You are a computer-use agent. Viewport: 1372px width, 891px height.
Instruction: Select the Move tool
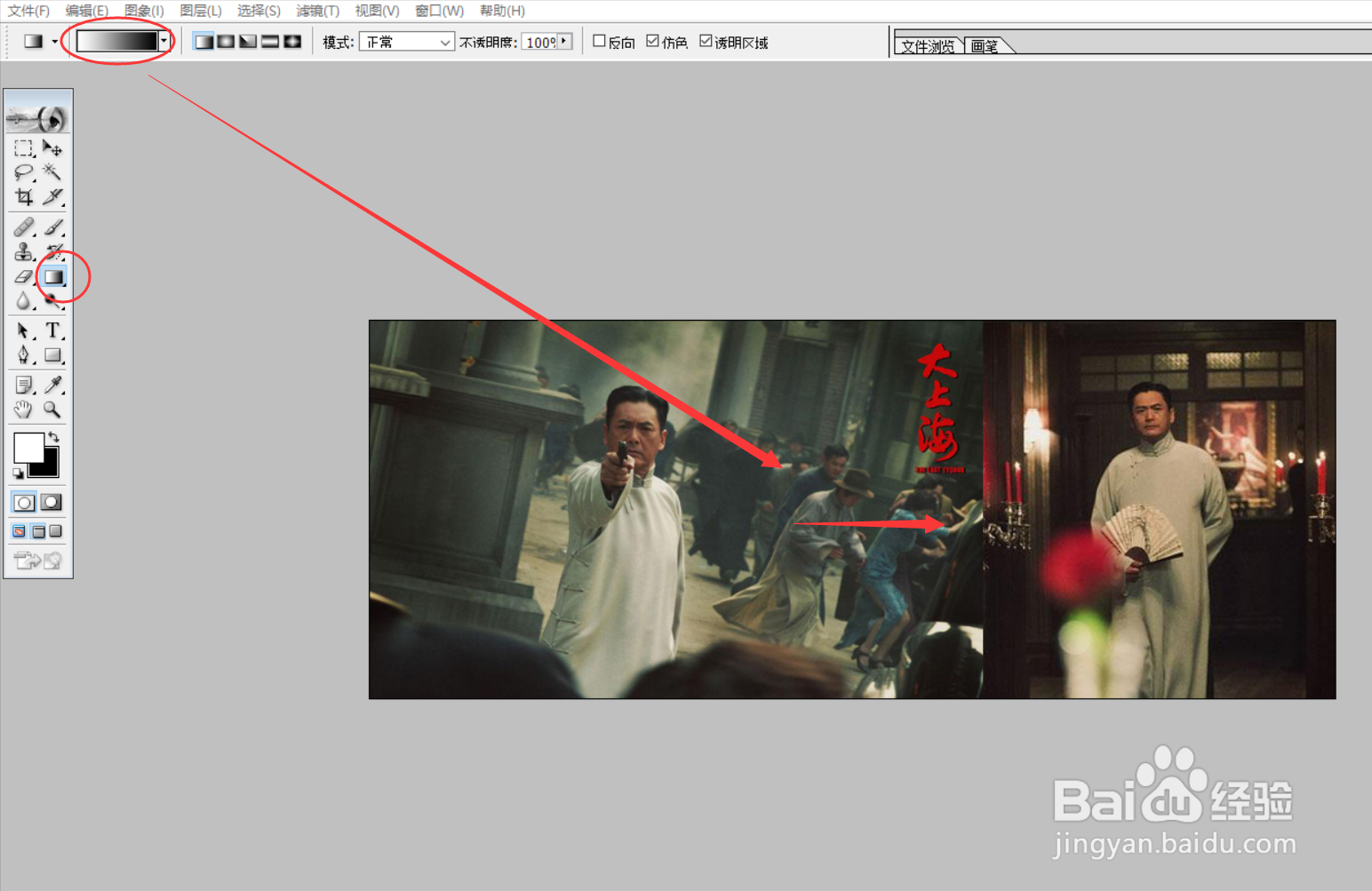[52, 148]
